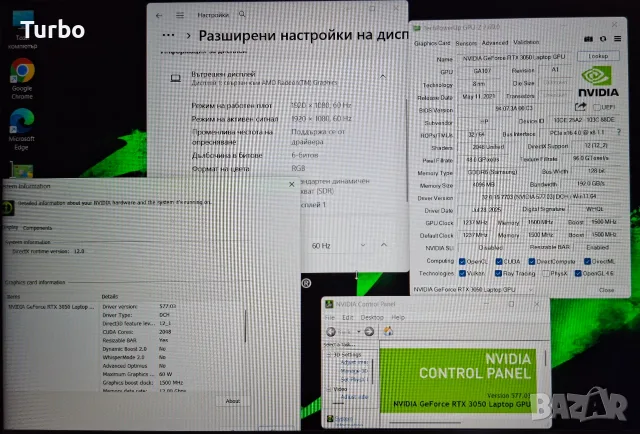The height and width of the screenshot is (434, 640).
Task: Click the Settings window vertical scrollbar
Action: [406, 151]
